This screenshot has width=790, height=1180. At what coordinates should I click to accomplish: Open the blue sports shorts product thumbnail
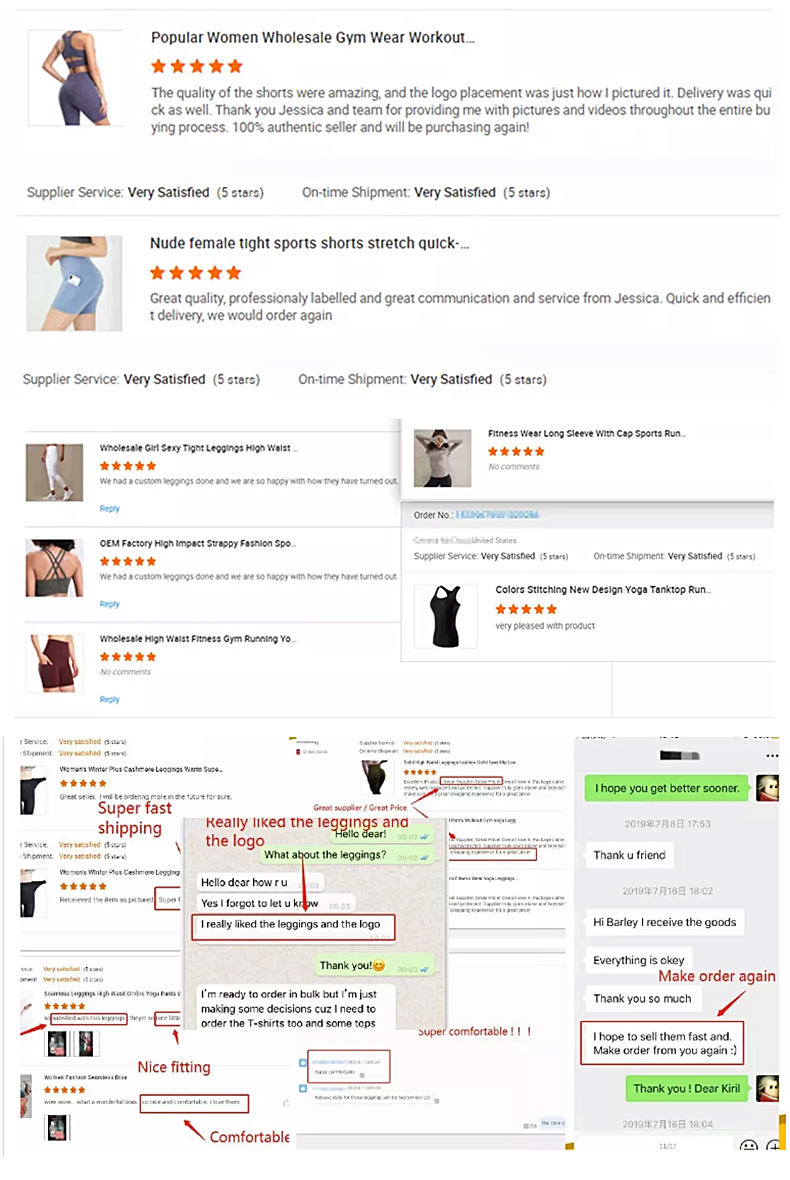(x=74, y=284)
